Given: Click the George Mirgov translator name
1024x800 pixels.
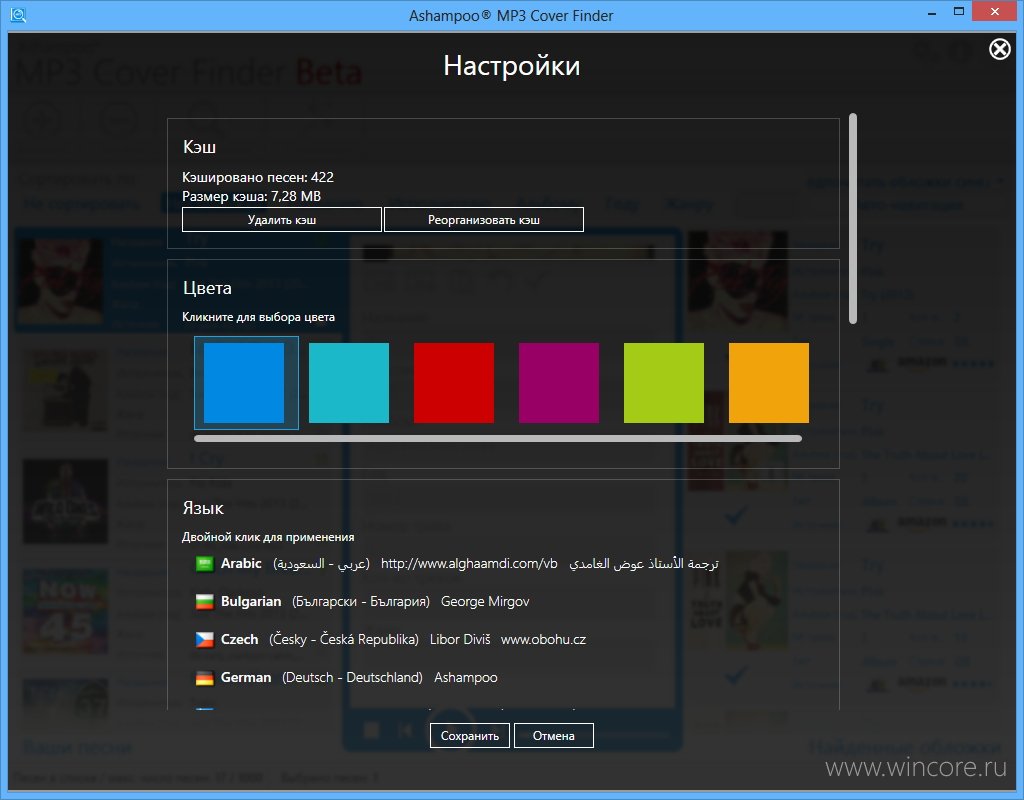Looking at the screenshot, I should click(485, 601).
